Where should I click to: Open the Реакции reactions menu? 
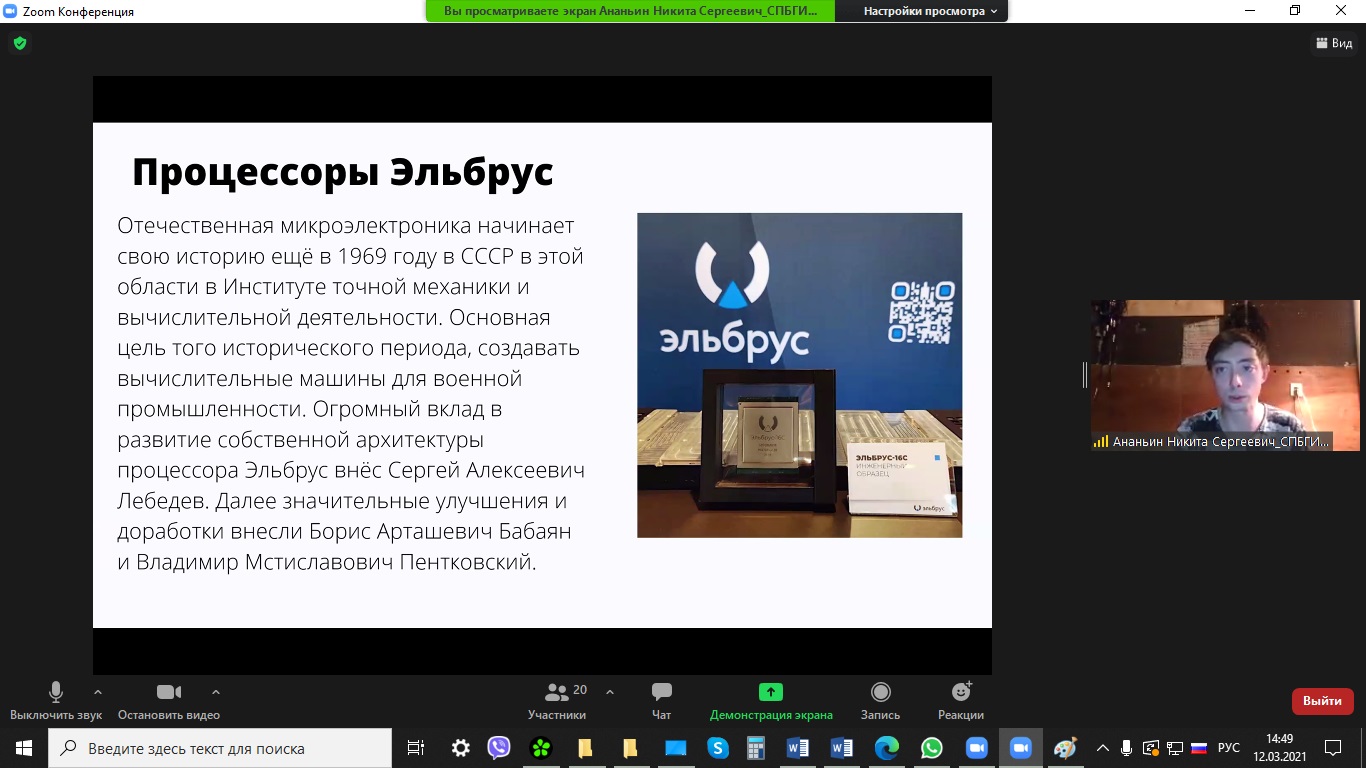coord(961,701)
